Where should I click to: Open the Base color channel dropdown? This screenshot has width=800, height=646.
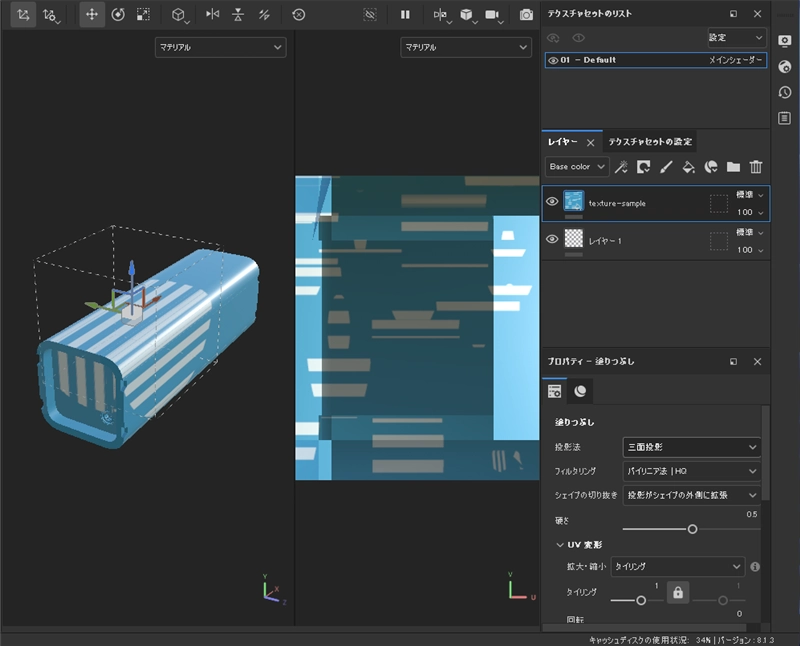click(x=577, y=167)
